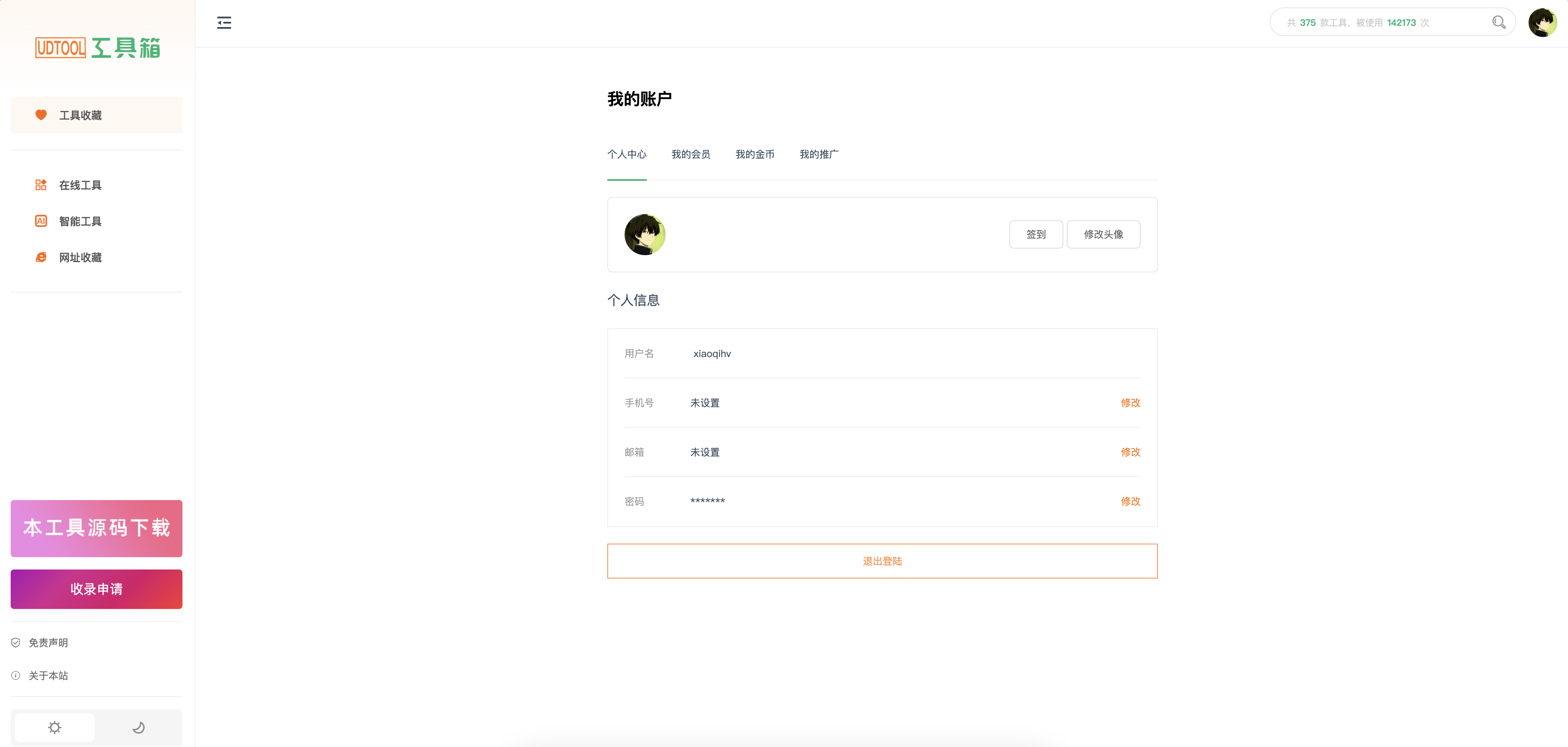The height and width of the screenshot is (747, 1568).
Task: Click 修改 for the 密码 row
Action: (x=1130, y=501)
